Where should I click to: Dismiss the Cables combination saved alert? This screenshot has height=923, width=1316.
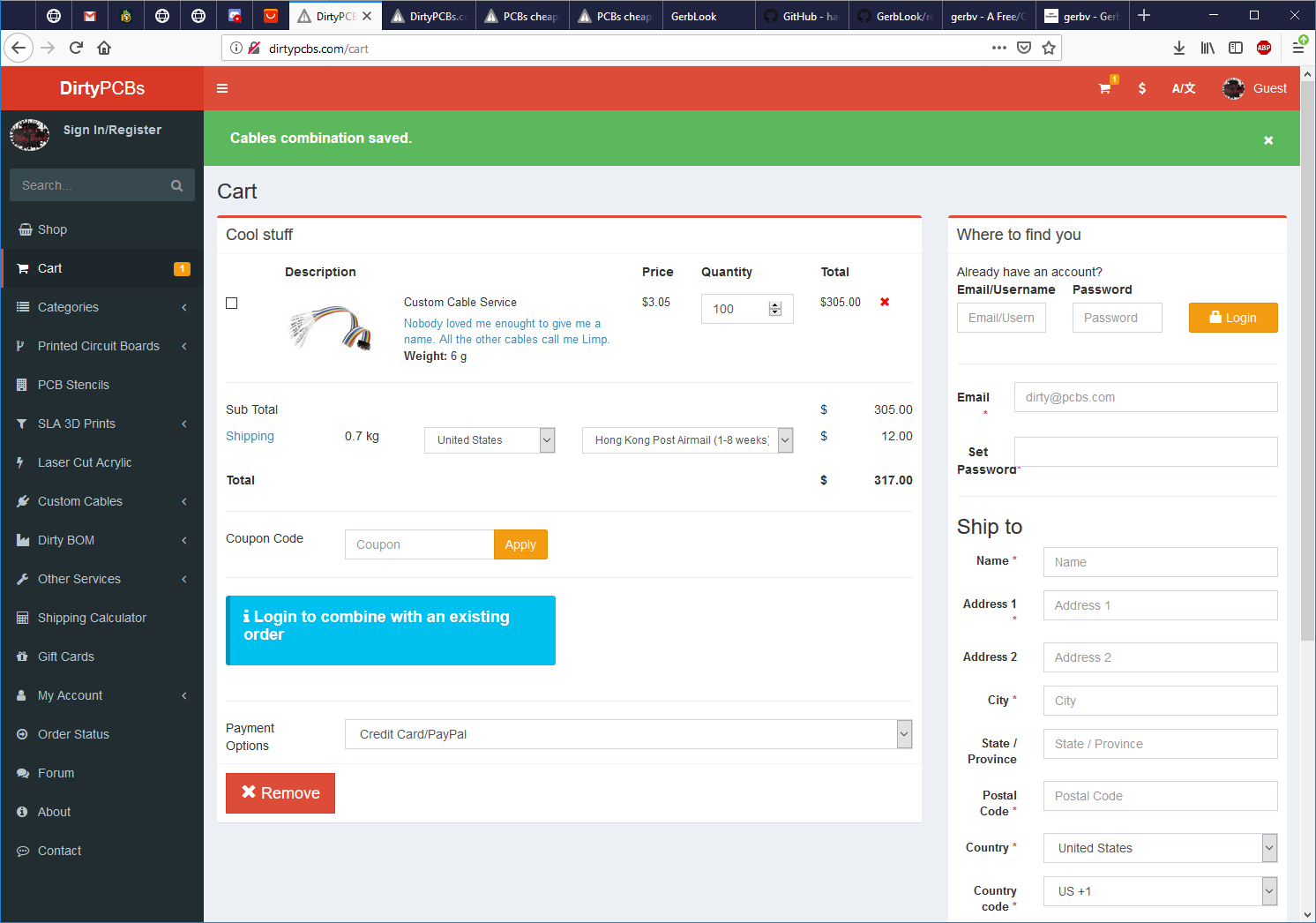pos(1268,140)
